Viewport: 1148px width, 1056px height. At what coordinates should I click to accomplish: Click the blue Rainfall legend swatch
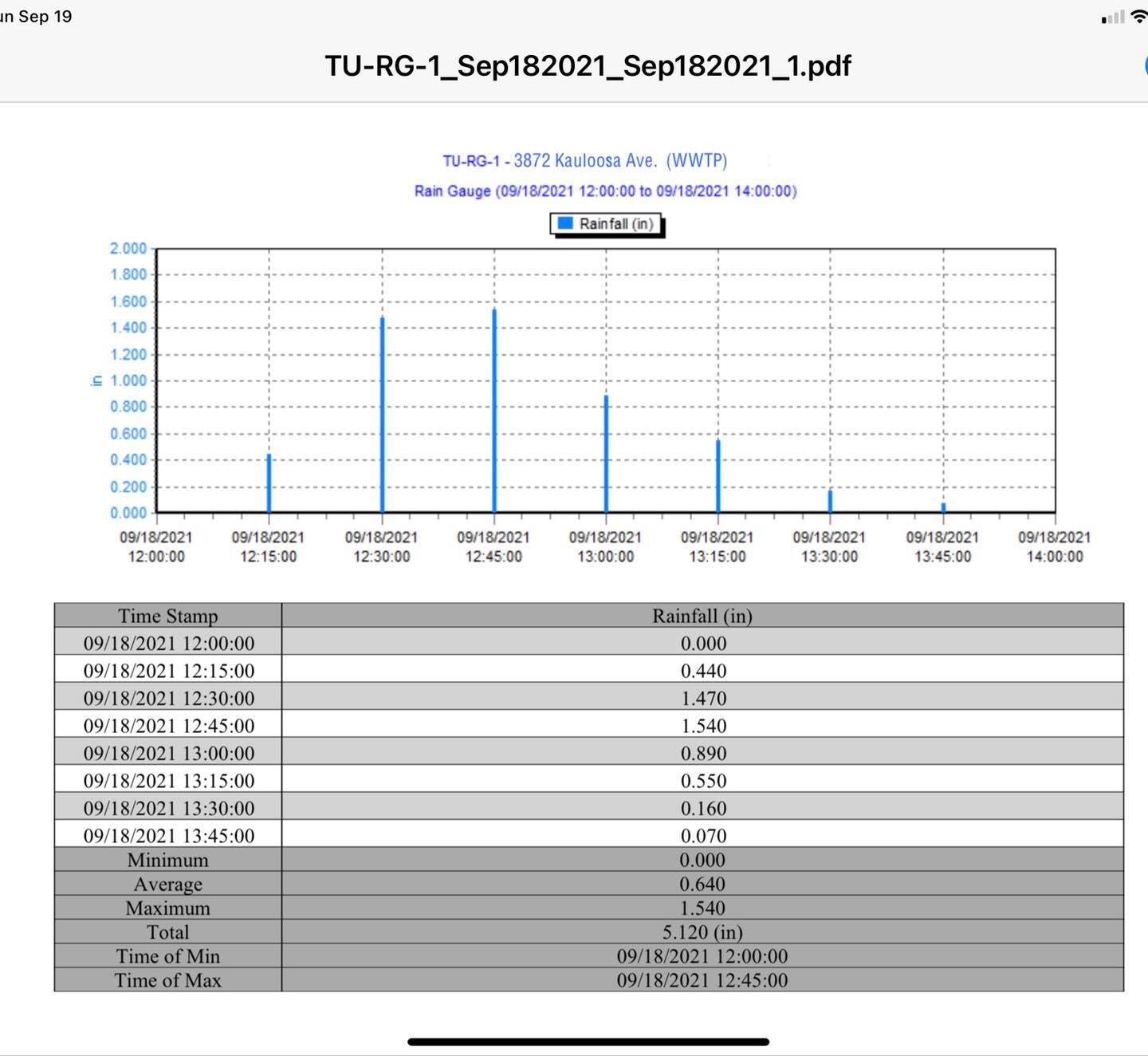(x=565, y=224)
